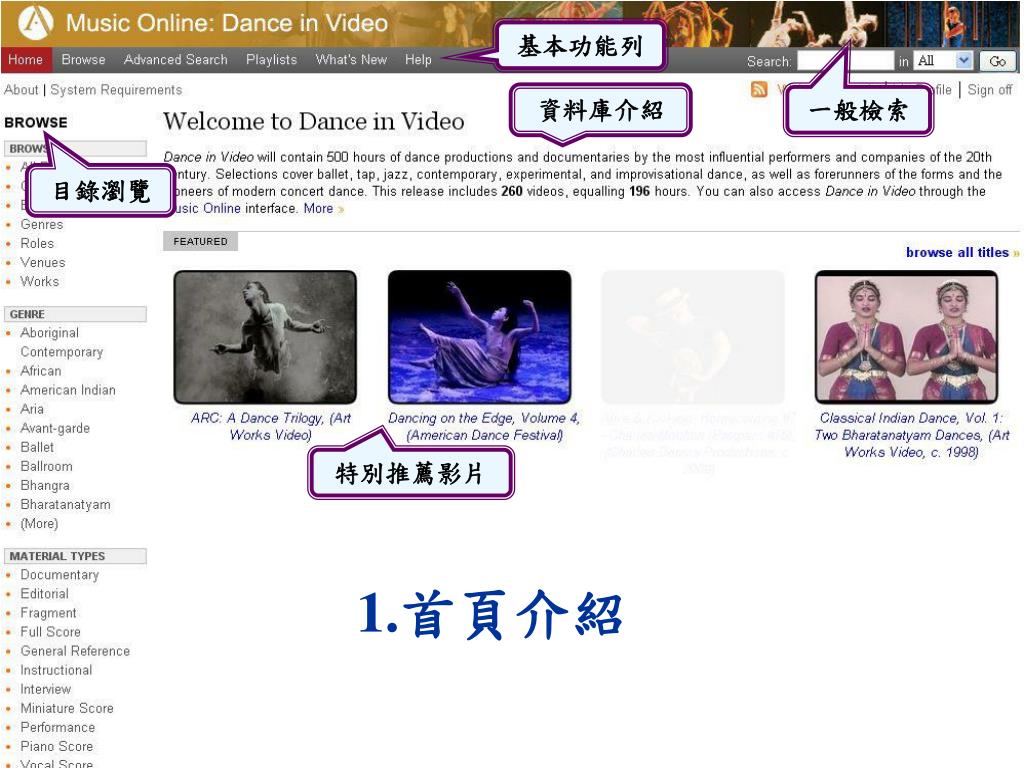The image size is (1024, 768).
Task: Select the Aria genre
Action: pos(32,409)
